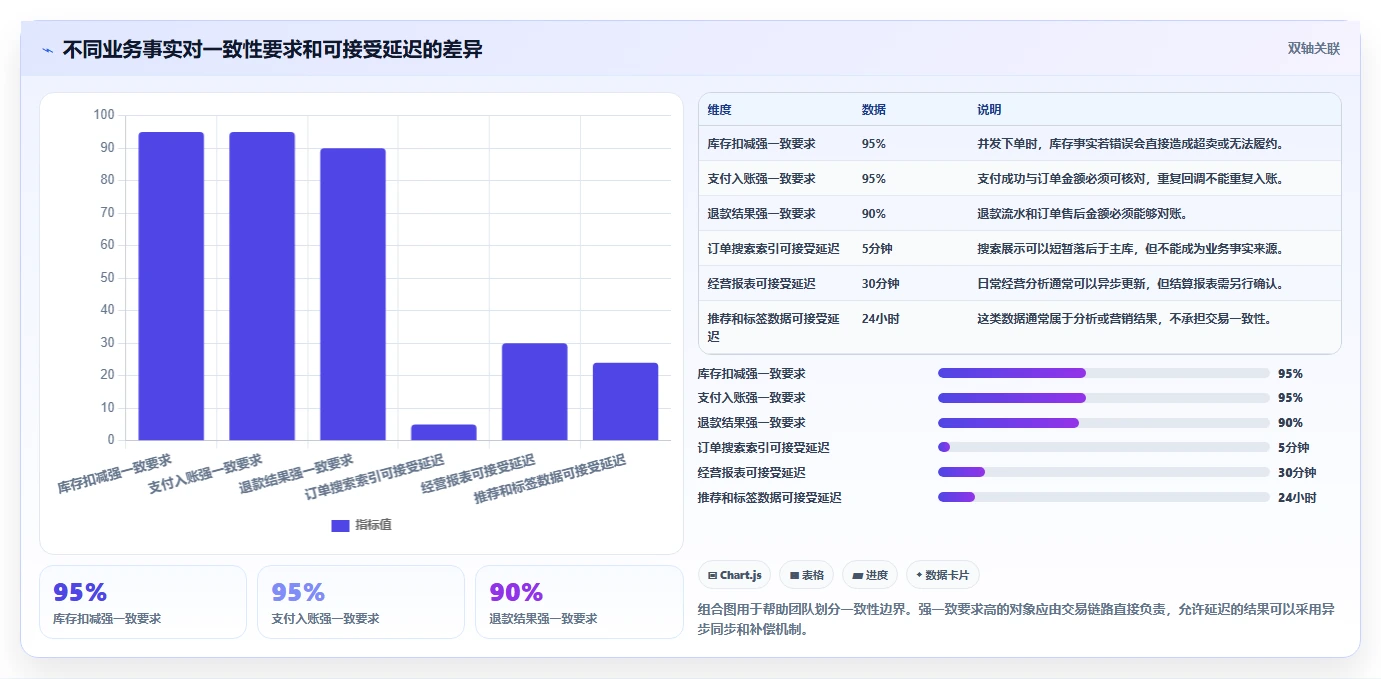Click the 支付入账强一致要求 bar in the chart
The height and width of the screenshot is (679, 1381).
(262, 286)
